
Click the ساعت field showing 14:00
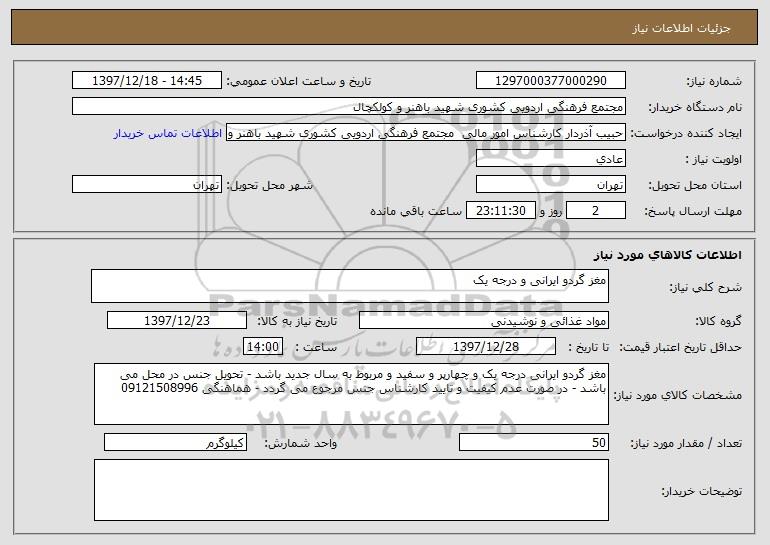click(x=263, y=347)
